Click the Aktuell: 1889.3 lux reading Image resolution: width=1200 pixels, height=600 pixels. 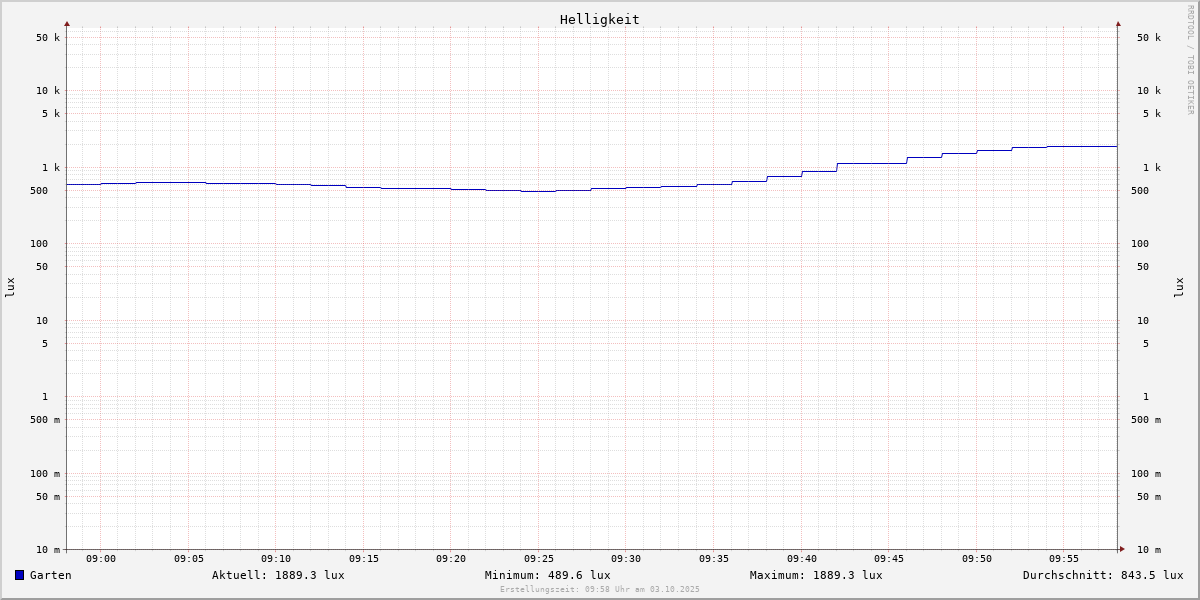278,575
